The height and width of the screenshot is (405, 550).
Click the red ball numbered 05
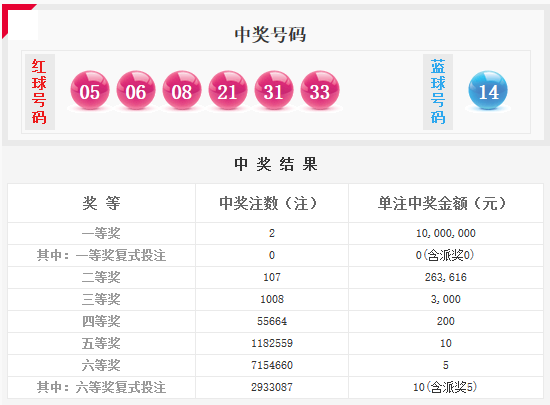point(90,90)
